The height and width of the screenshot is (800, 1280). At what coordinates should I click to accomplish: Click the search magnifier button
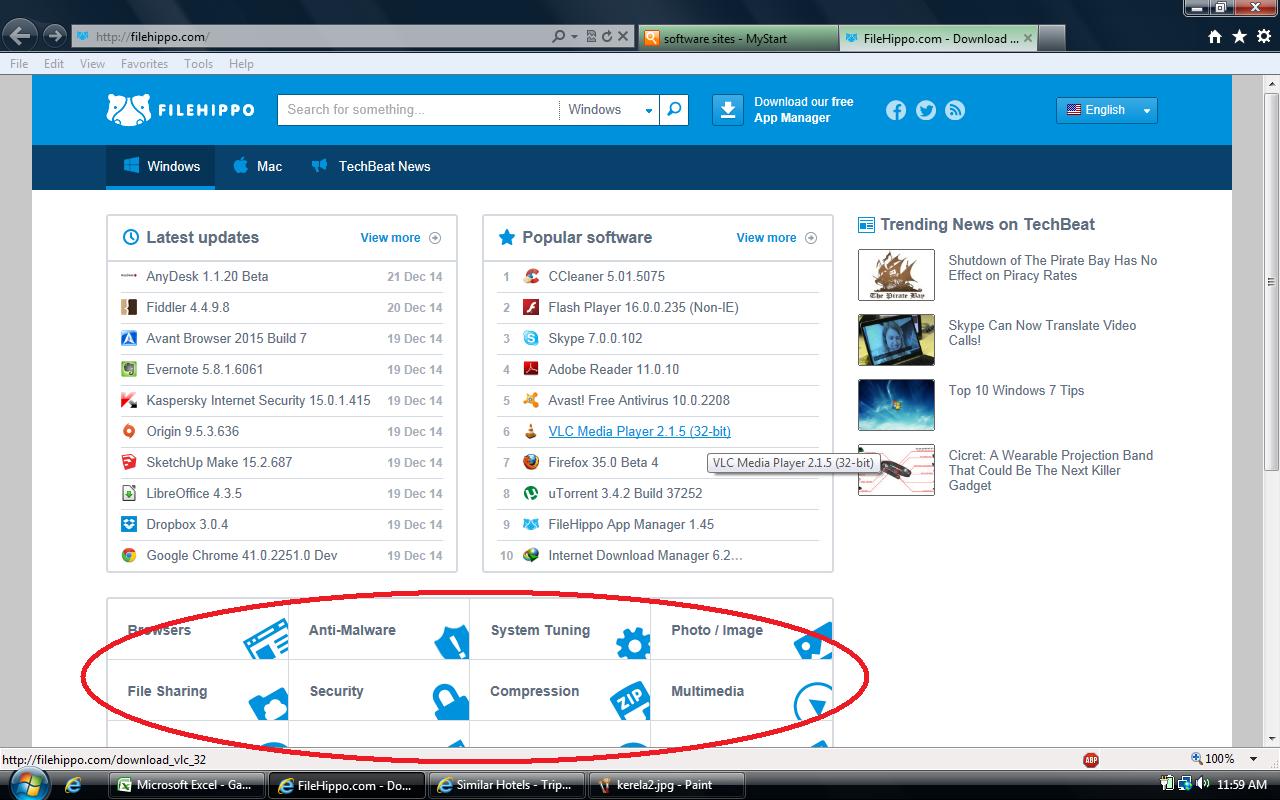674,110
